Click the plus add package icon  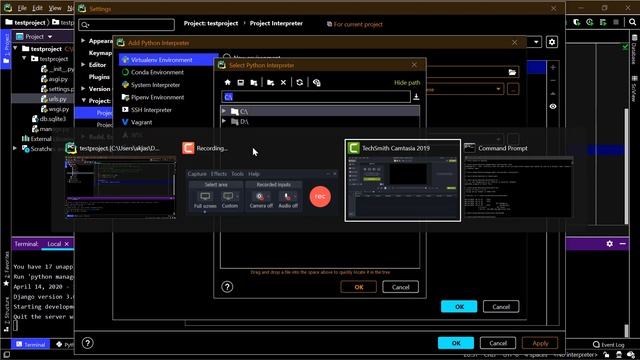(553, 67)
